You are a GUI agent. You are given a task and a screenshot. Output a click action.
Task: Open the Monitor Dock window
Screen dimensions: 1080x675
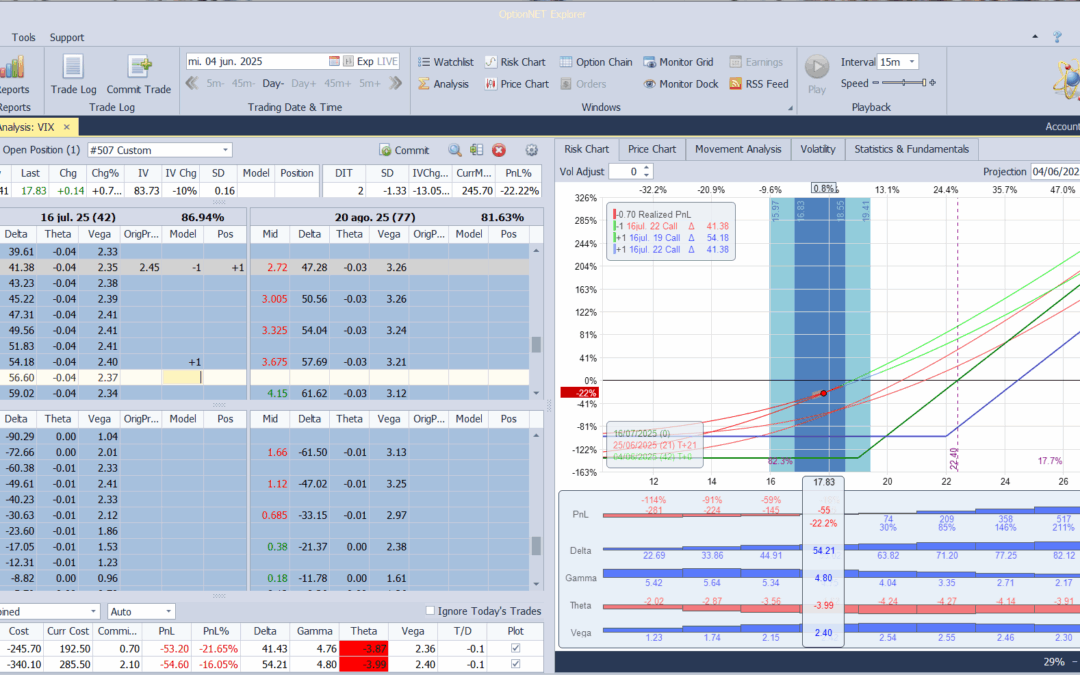click(x=681, y=84)
